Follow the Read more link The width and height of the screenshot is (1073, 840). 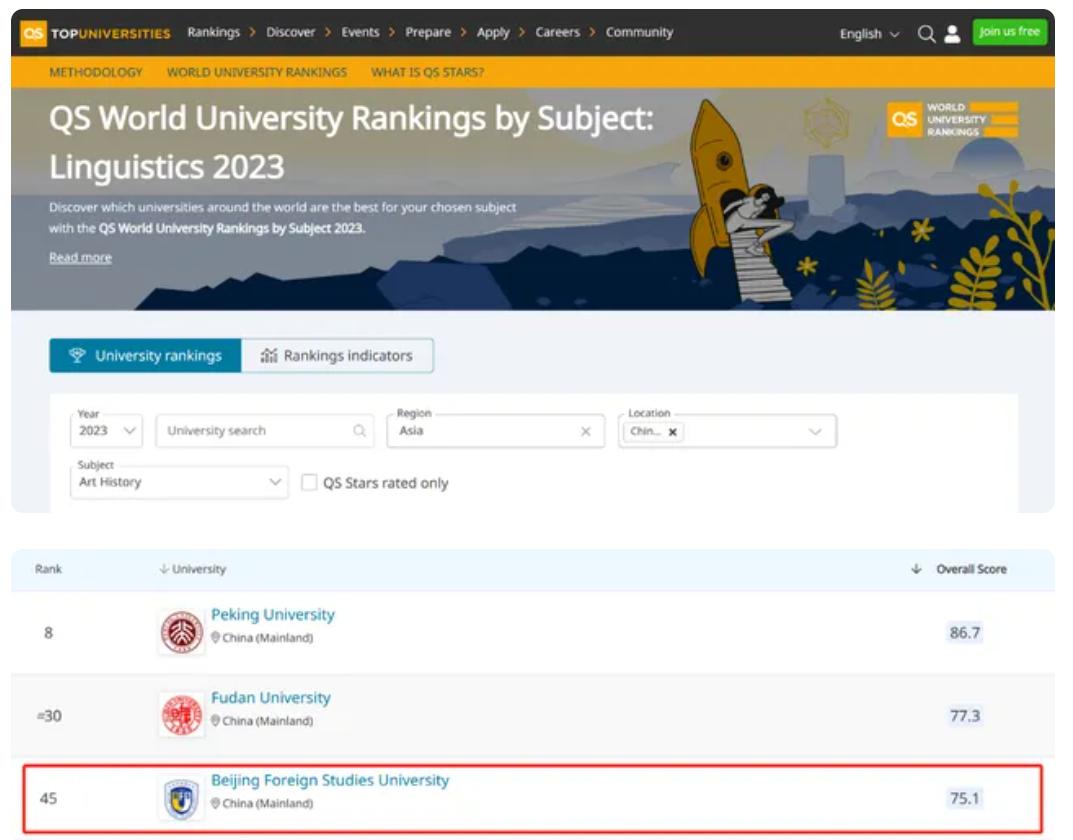80,258
